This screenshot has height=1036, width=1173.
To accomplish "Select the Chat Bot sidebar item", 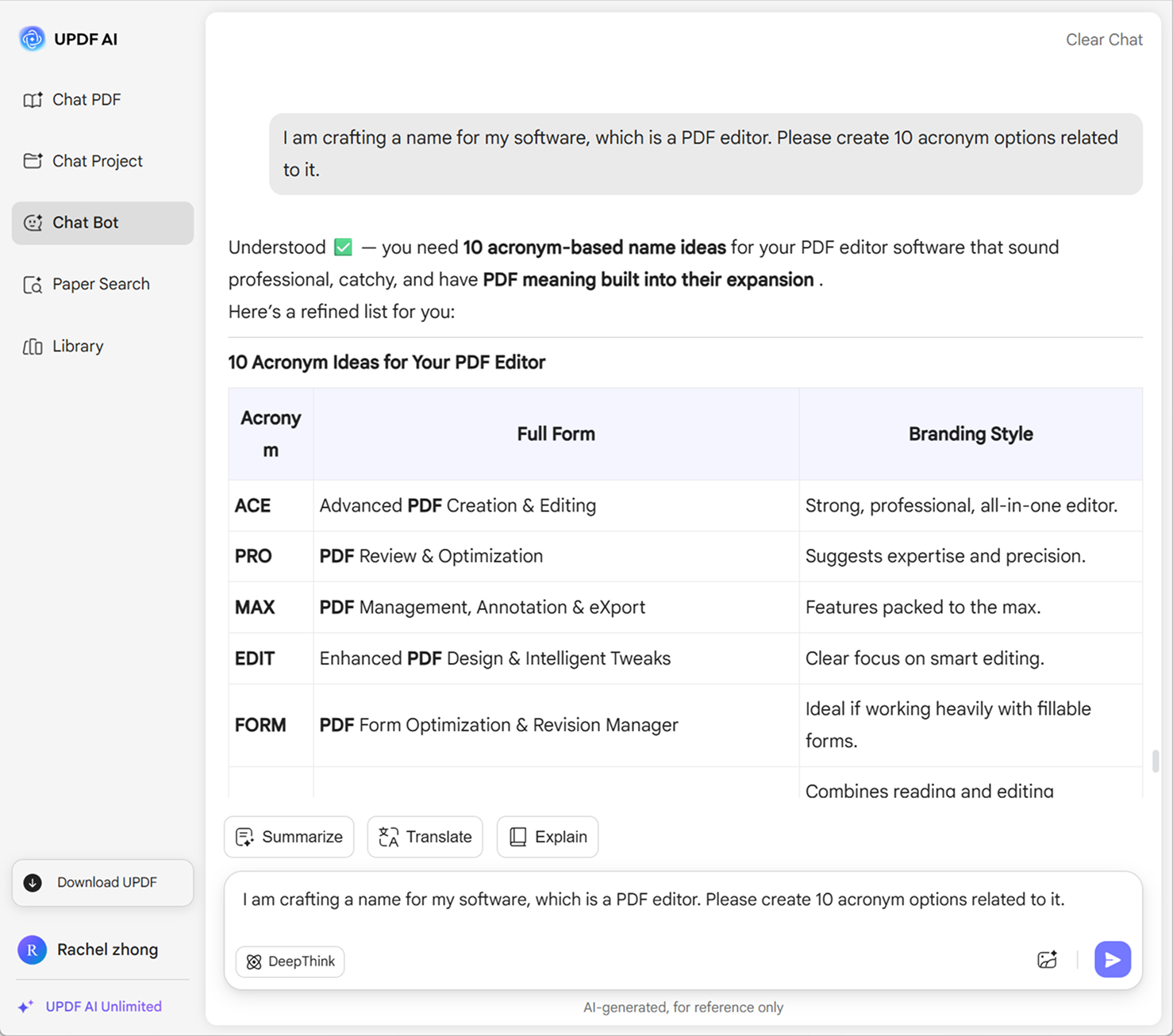I will click(x=102, y=223).
